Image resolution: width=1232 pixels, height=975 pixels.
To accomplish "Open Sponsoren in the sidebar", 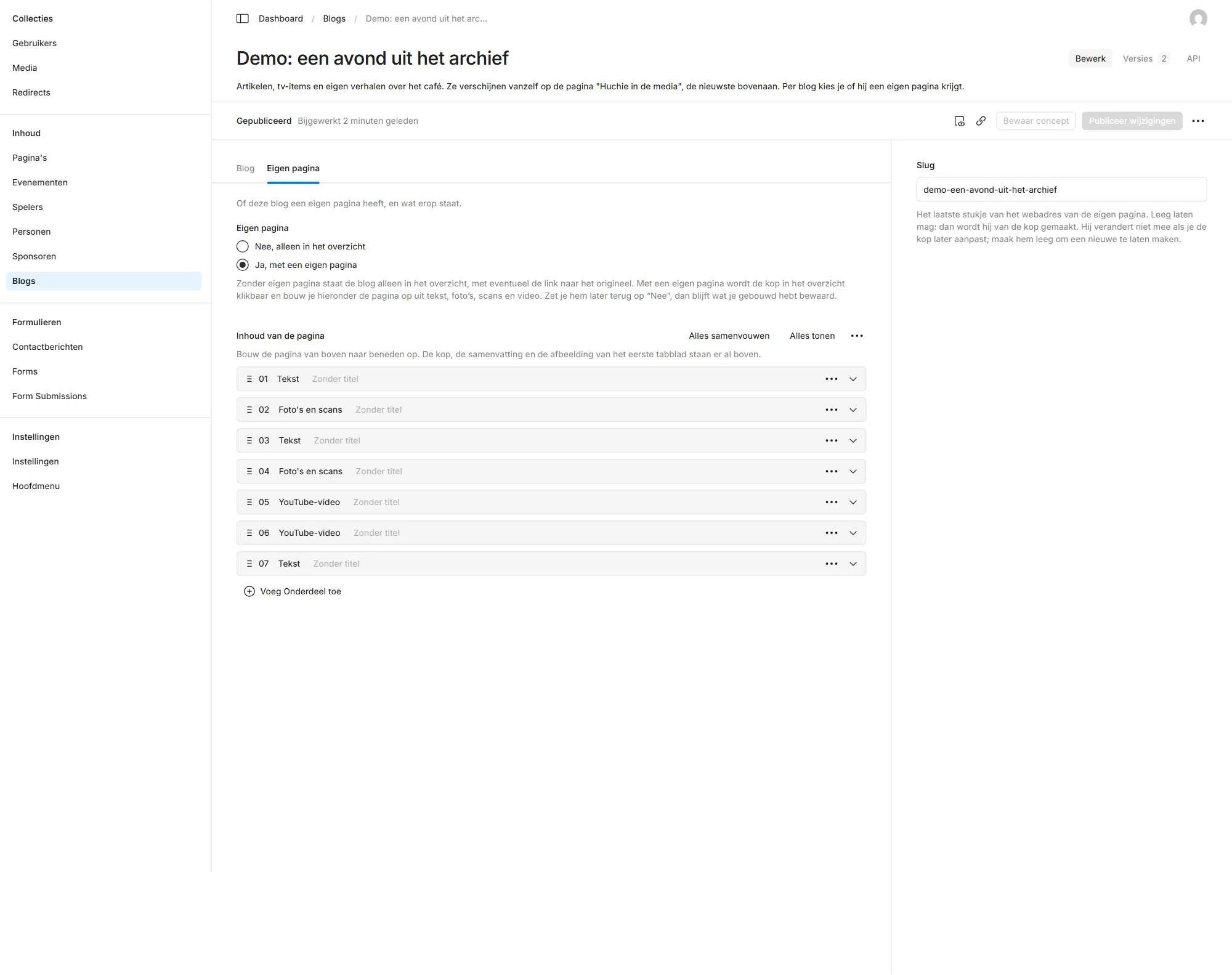I will (x=34, y=256).
